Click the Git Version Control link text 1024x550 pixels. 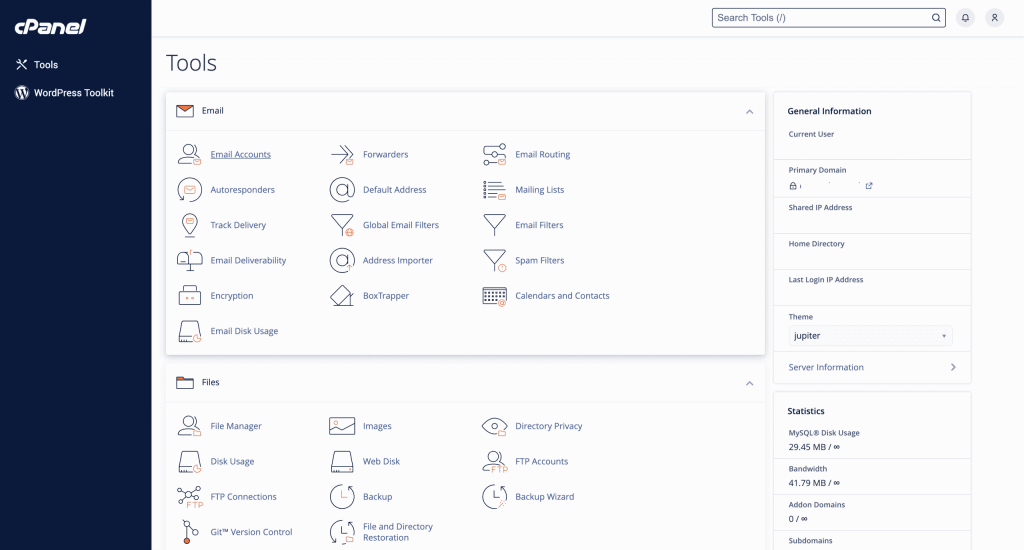(251, 532)
